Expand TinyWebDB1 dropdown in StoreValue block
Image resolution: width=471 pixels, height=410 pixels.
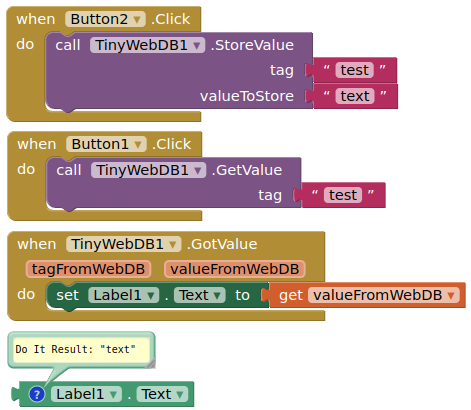pos(147,45)
